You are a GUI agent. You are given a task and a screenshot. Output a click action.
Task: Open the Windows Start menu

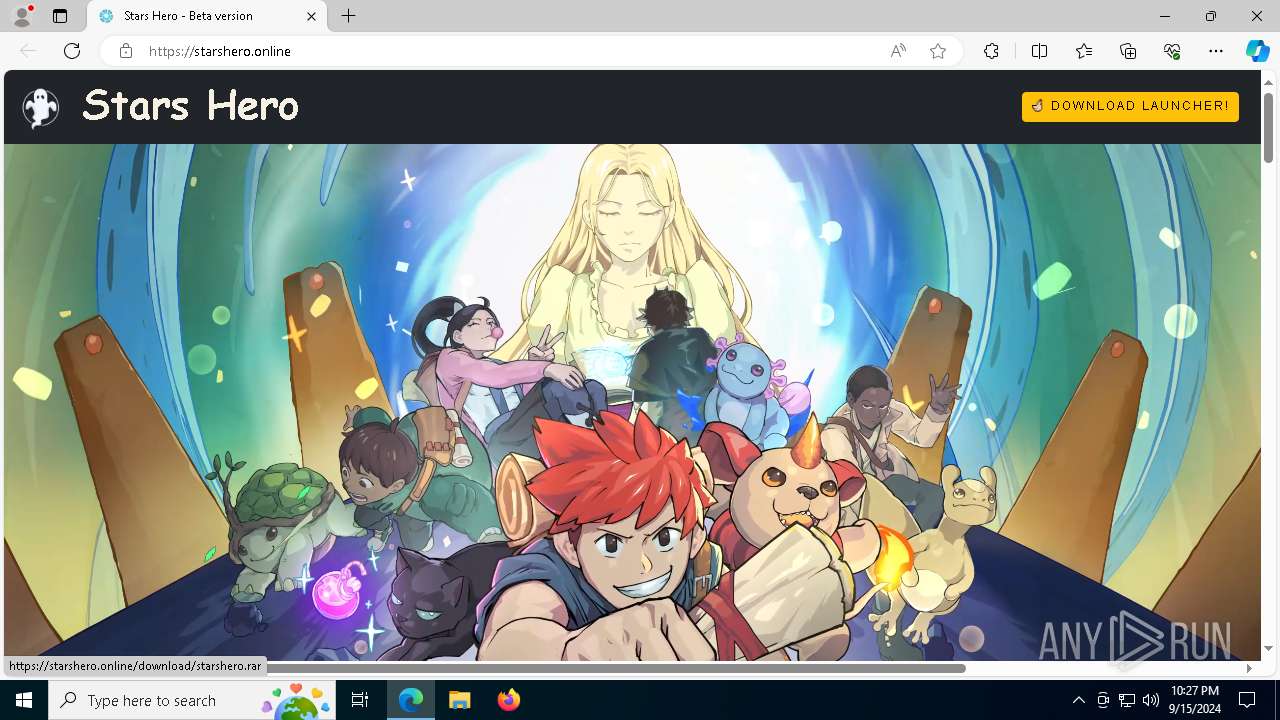(x=24, y=700)
